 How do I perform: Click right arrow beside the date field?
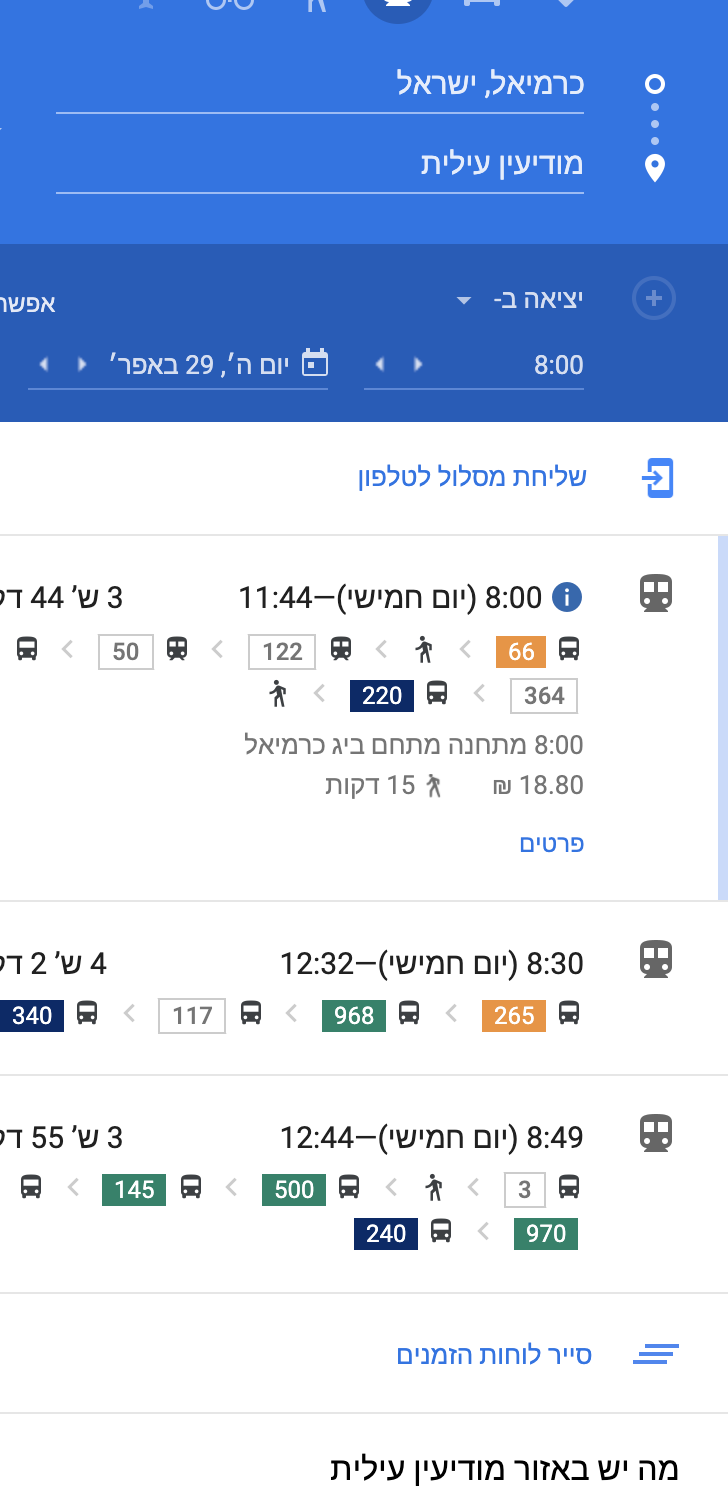(82, 364)
